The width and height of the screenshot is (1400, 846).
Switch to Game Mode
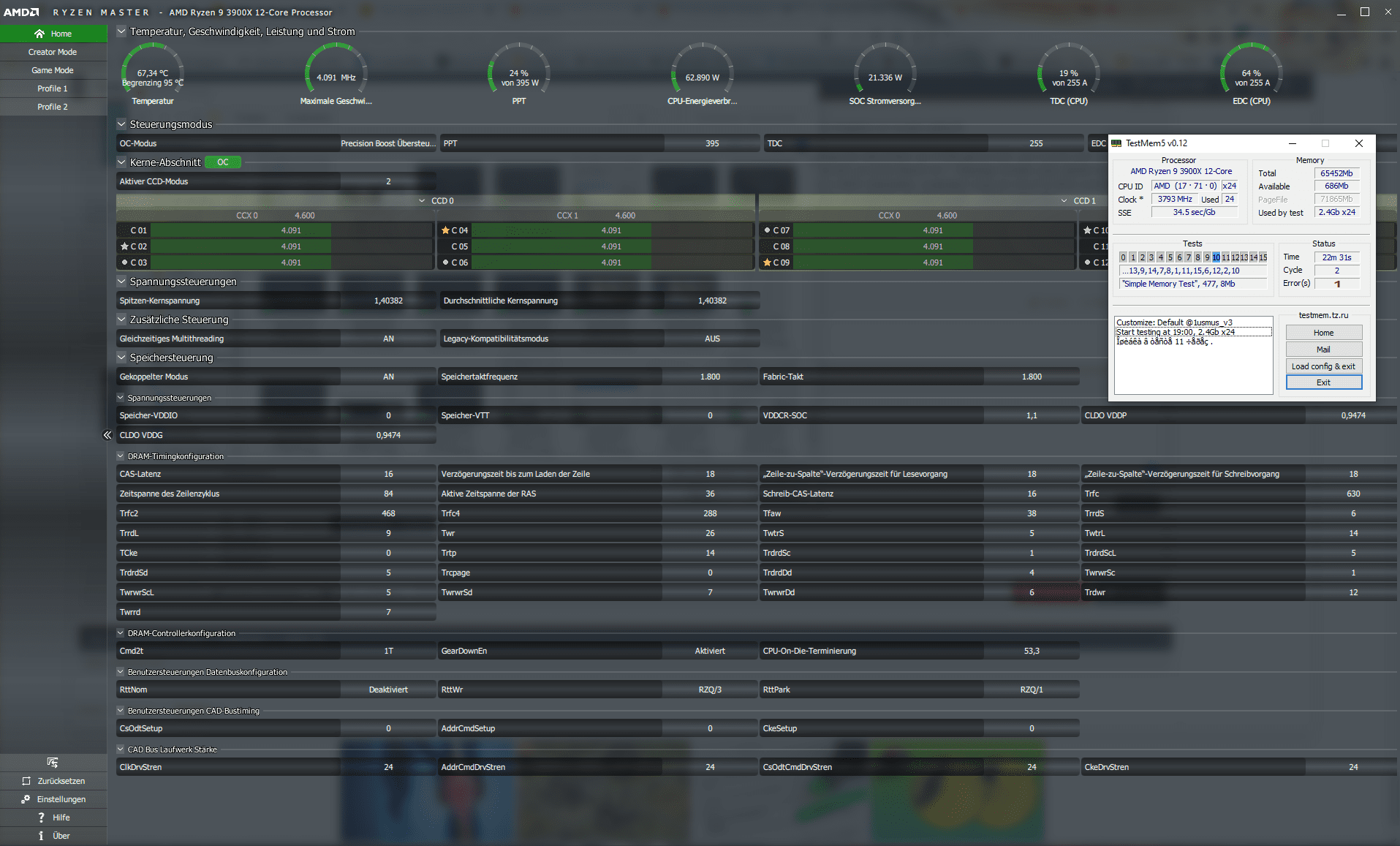point(53,70)
